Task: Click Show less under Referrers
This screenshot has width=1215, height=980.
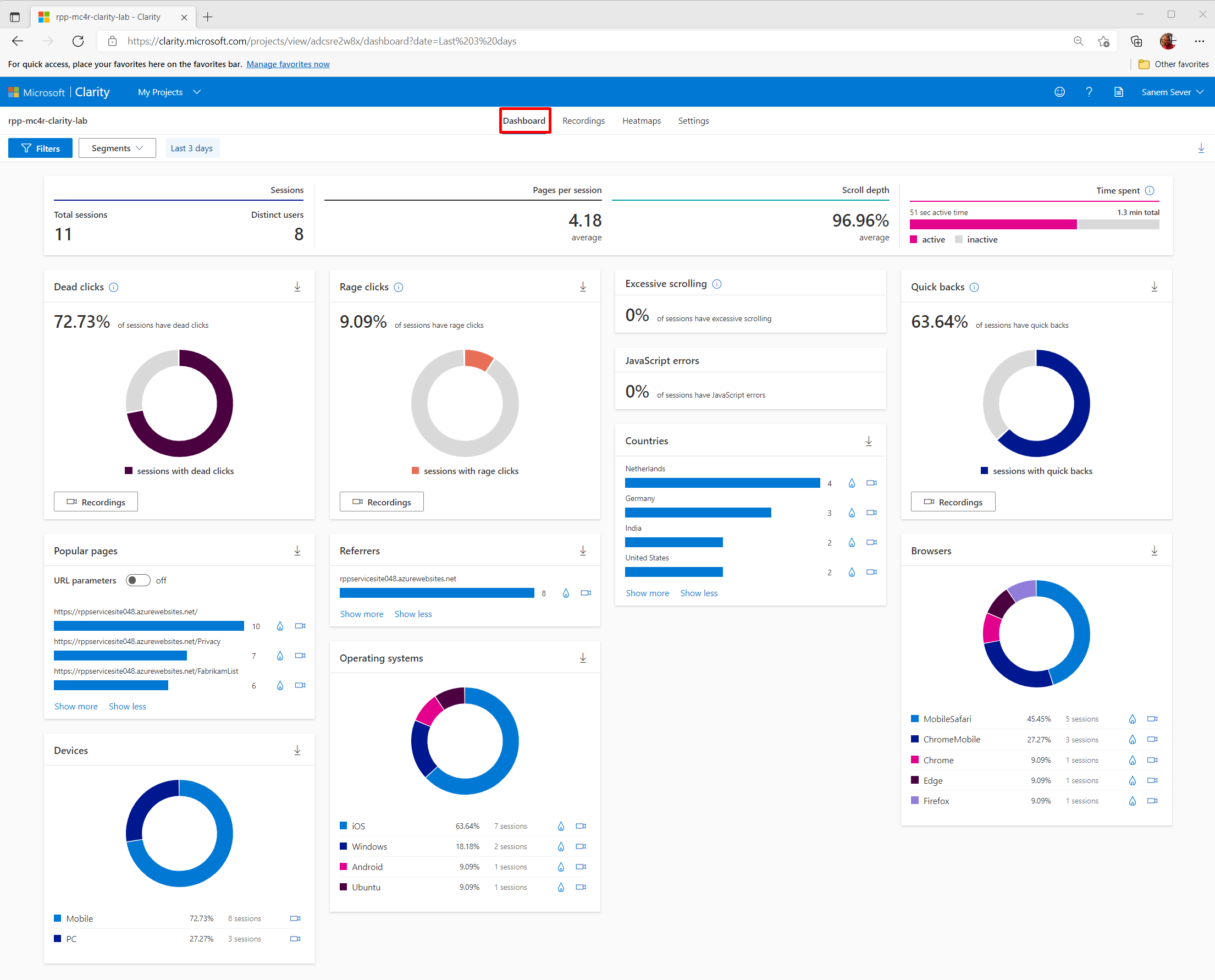Action: click(413, 614)
